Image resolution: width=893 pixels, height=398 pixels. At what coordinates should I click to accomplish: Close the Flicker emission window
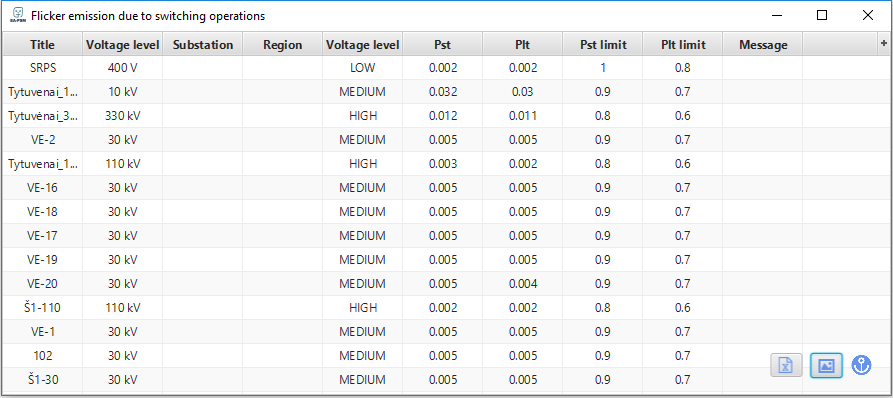pos(867,15)
